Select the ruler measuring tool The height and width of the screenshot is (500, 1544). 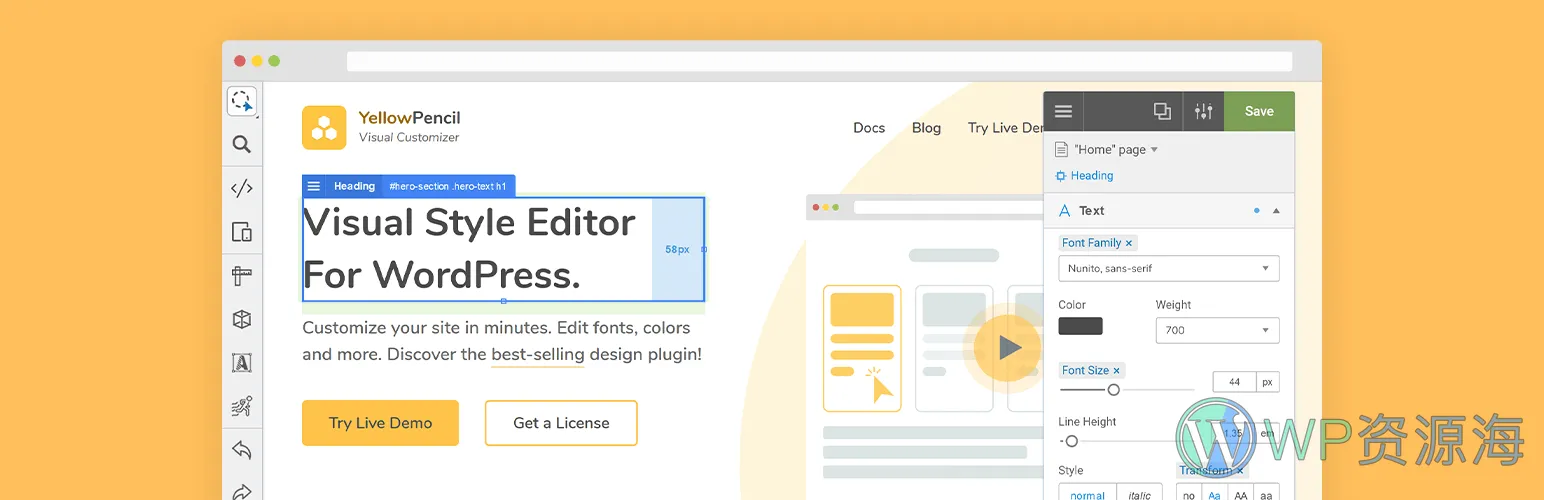coord(241,275)
